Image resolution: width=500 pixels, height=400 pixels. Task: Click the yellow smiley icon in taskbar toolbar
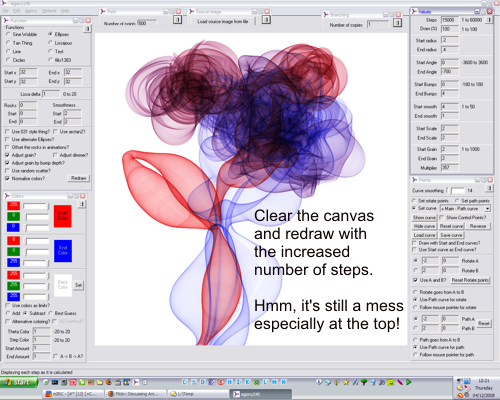tap(391, 382)
